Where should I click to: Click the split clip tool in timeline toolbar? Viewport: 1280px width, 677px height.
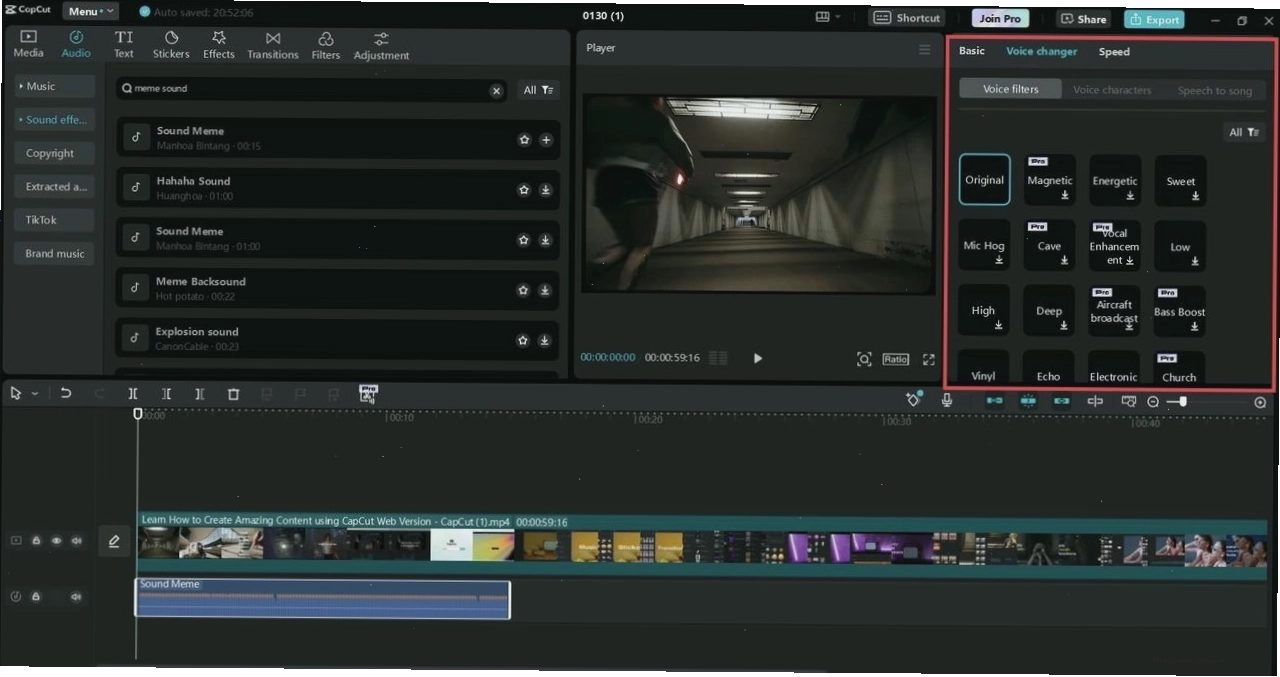133,394
